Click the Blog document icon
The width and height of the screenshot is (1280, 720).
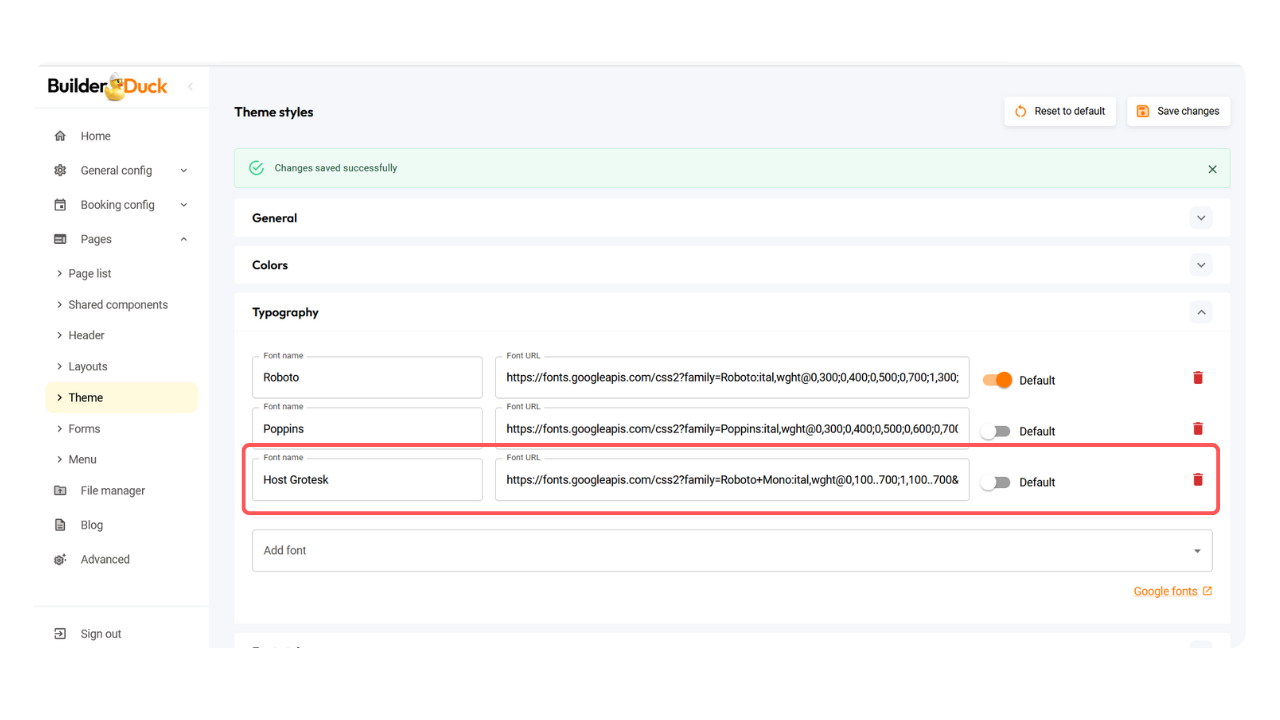pos(60,525)
